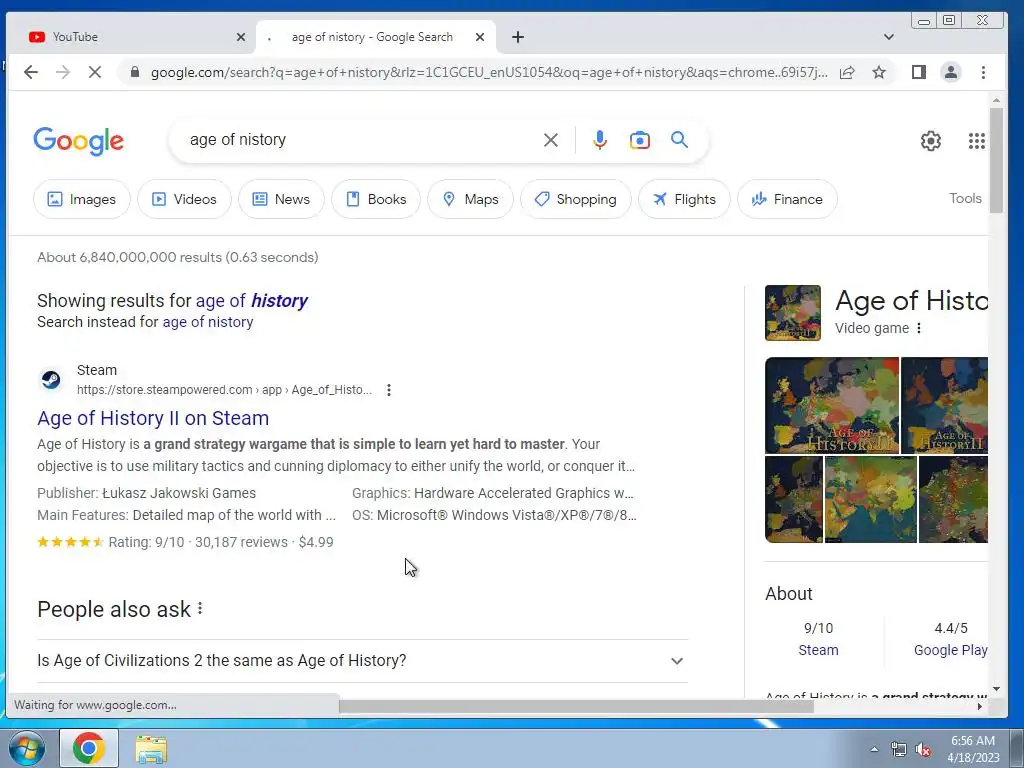Switch to Finance results

pos(787,199)
